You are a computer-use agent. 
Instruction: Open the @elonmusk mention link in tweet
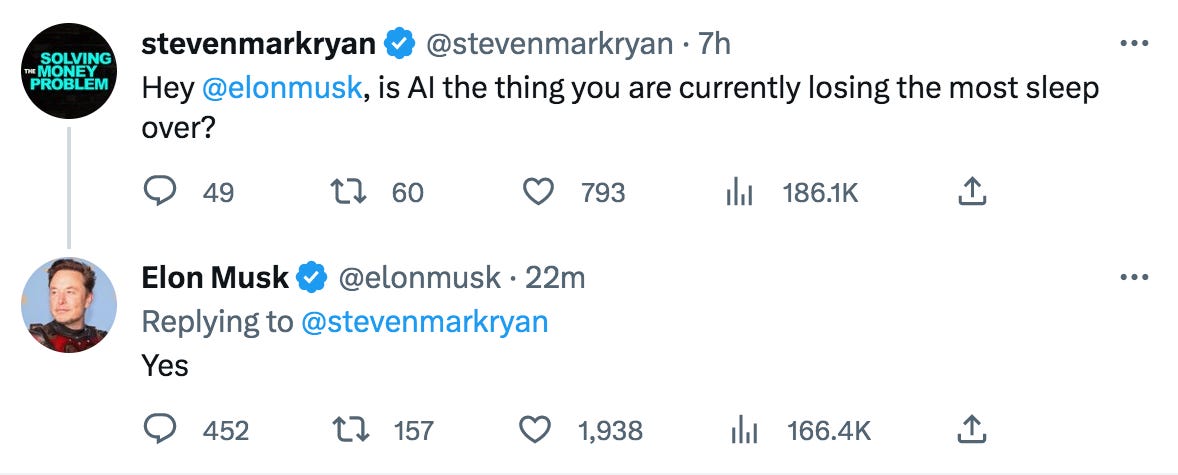(282, 89)
